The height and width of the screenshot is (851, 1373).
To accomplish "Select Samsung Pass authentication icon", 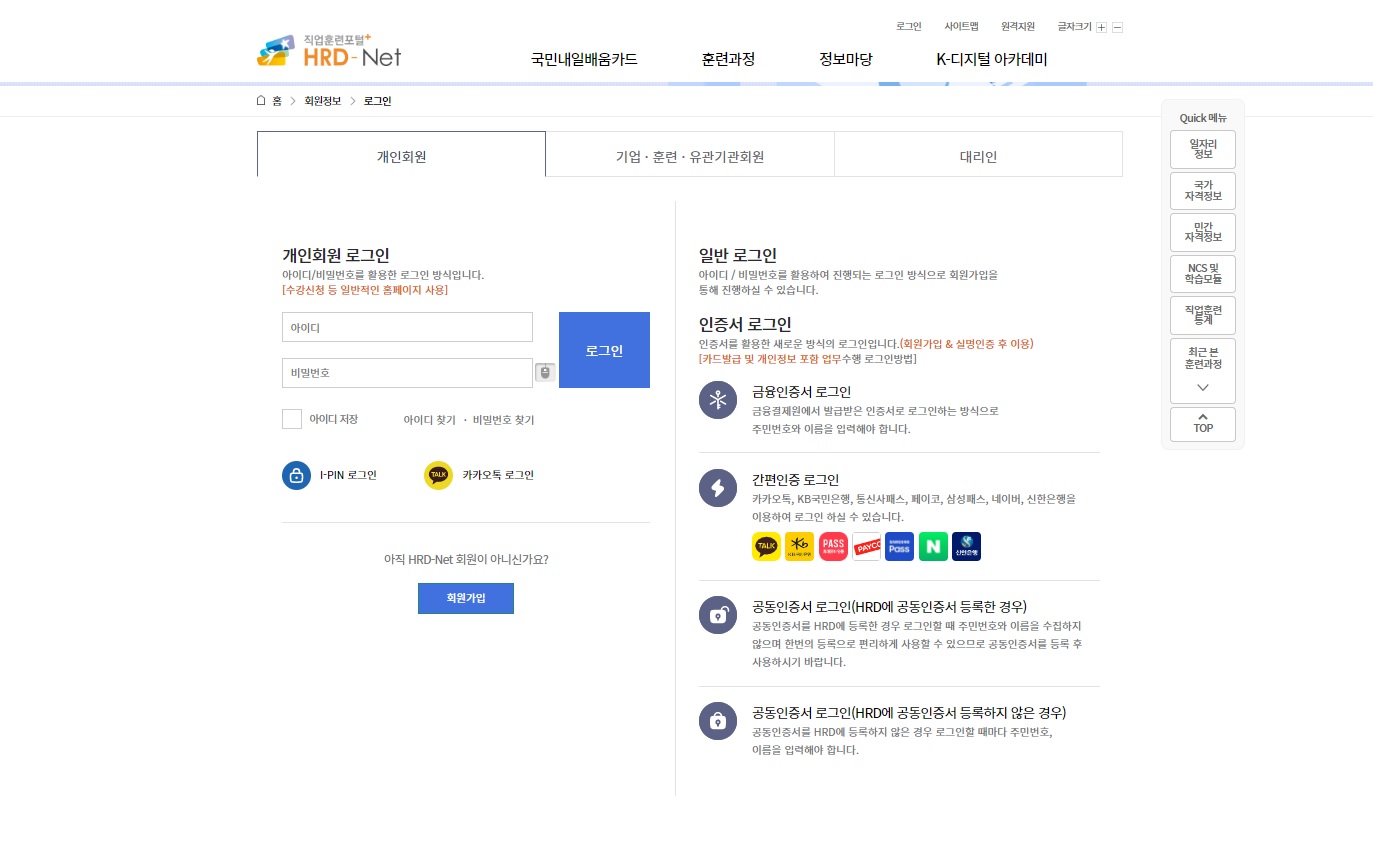I will pyautogui.click(x=898, y=546).
